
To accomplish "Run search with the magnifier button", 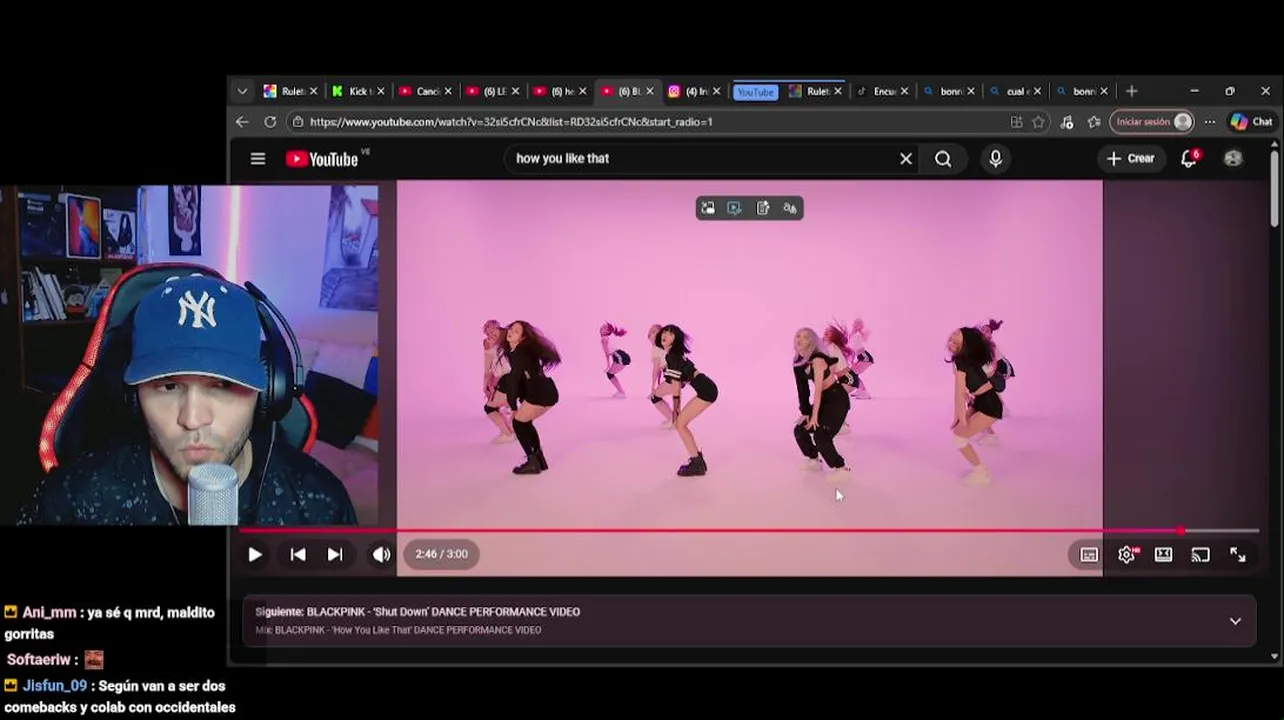I will pos(943,158).
